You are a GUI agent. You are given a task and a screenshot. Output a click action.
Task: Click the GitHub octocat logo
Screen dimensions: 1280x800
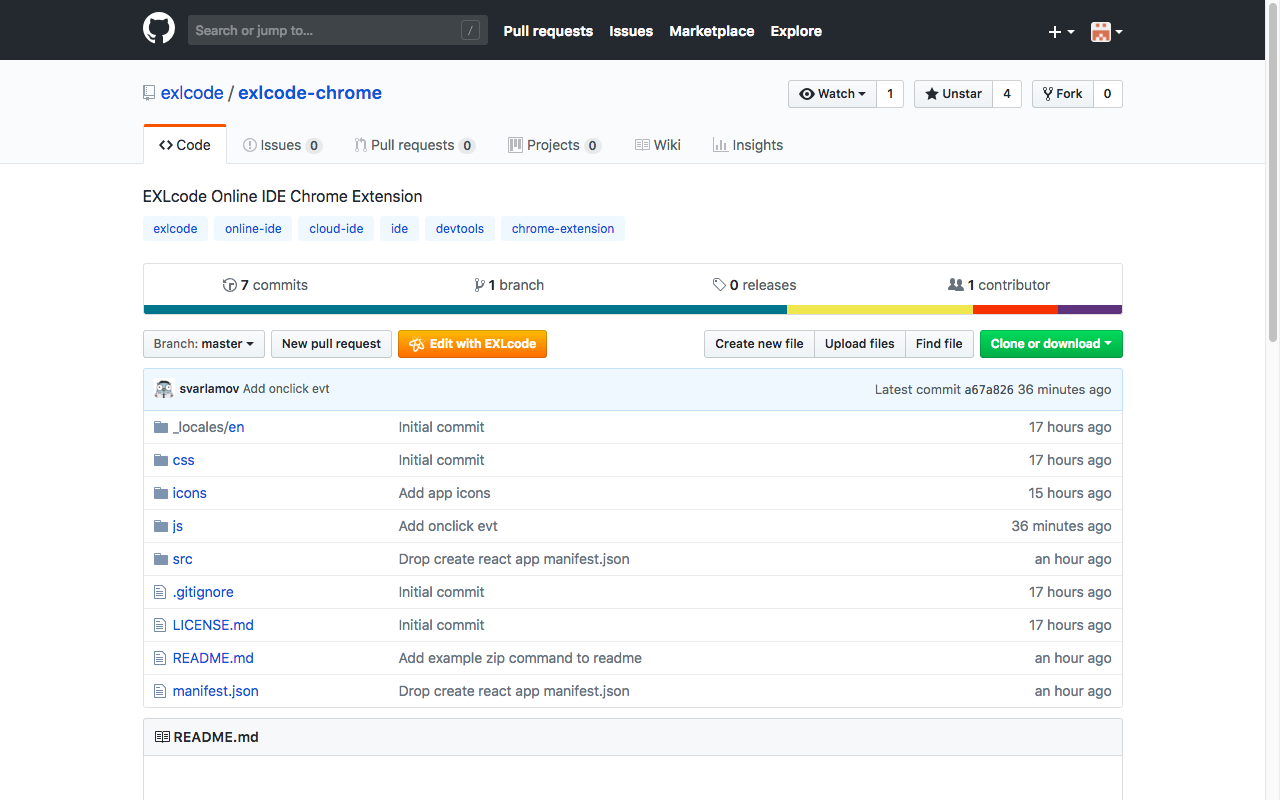pos(158,28)
